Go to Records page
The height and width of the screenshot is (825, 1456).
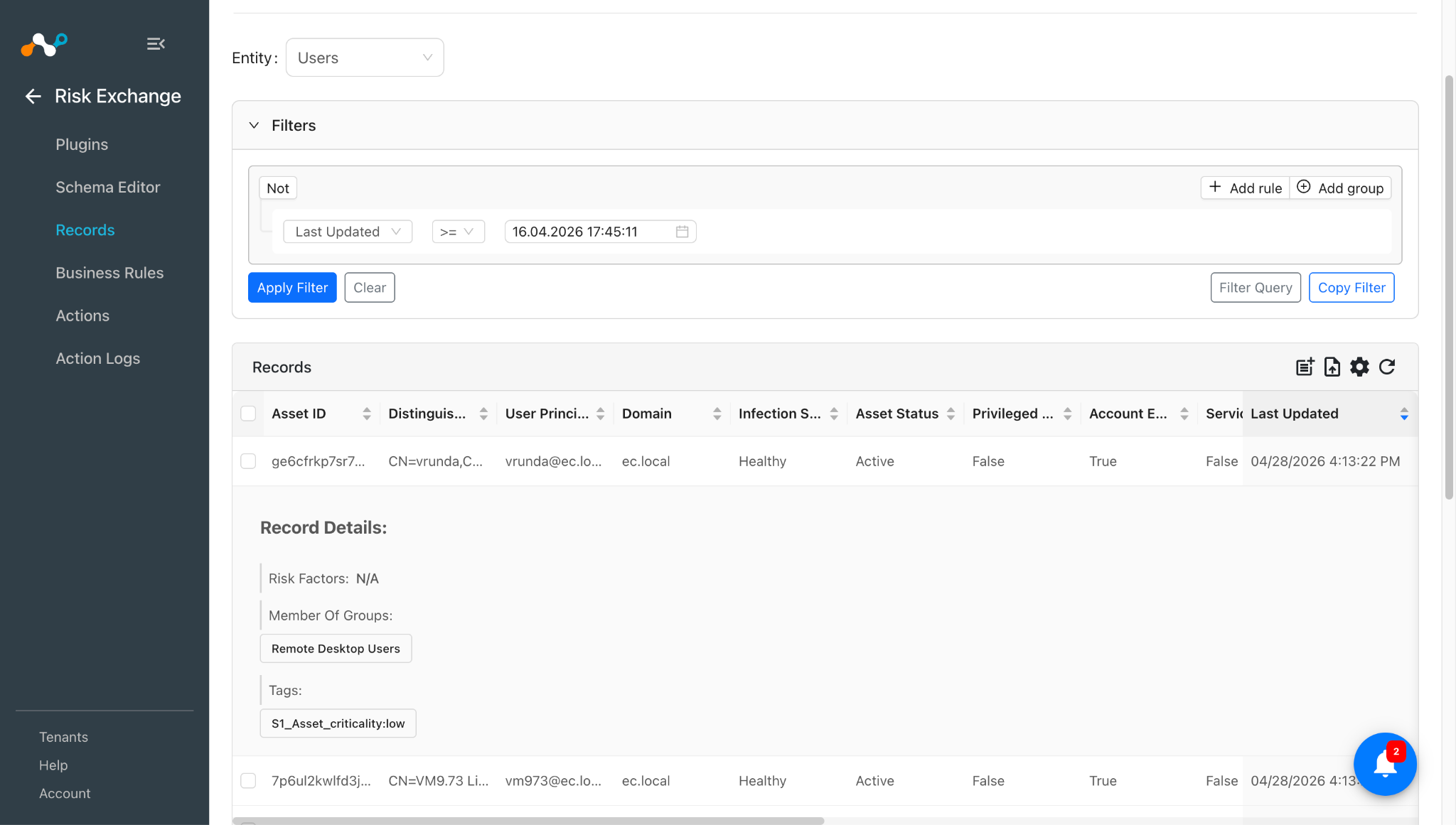pos(85,230)
